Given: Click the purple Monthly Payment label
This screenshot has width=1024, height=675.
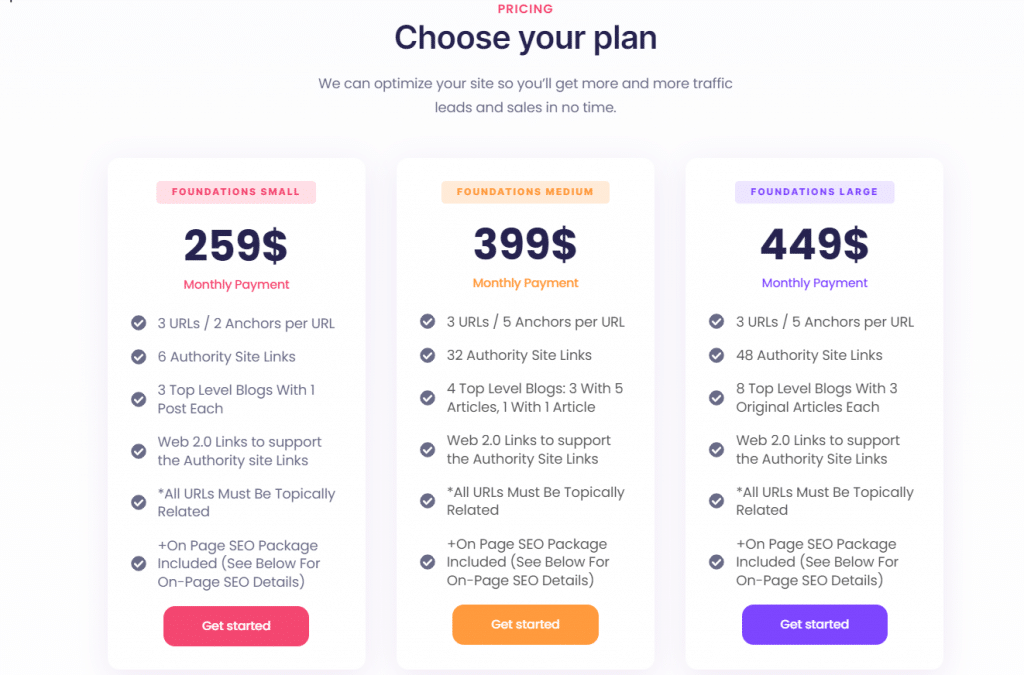Looking at the screenshot, I should tap(814, 283).
